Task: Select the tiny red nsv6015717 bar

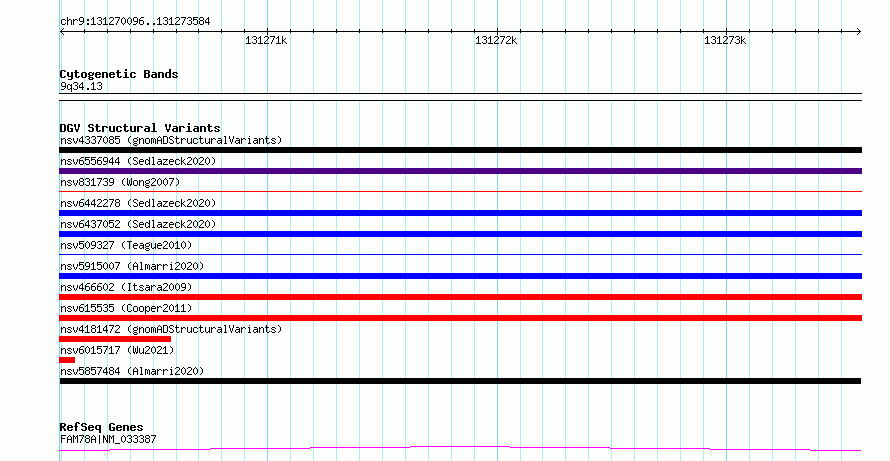Action: [67, 360]
